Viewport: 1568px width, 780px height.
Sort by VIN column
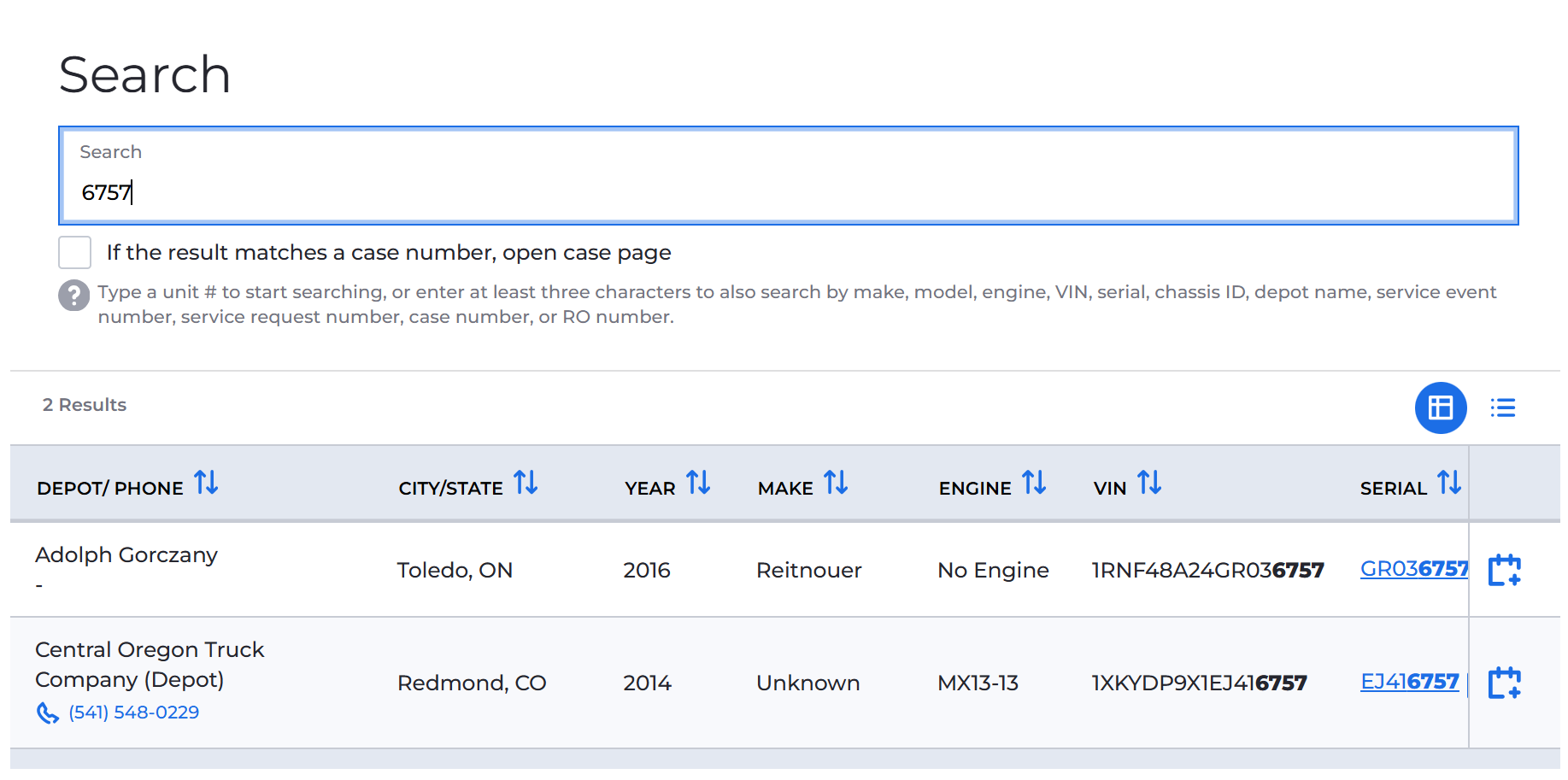(x=1149, y=484)
